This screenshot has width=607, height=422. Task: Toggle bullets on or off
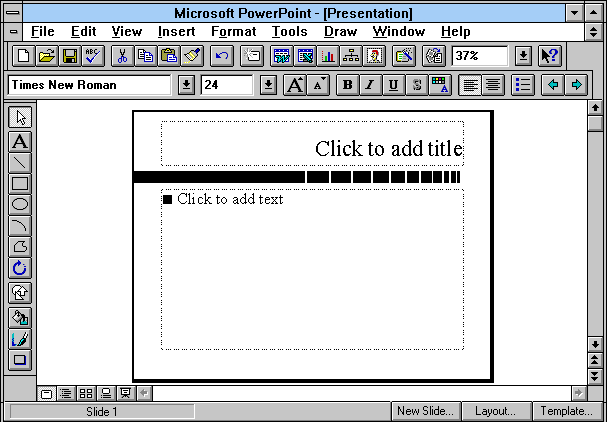tap(522, 85)
